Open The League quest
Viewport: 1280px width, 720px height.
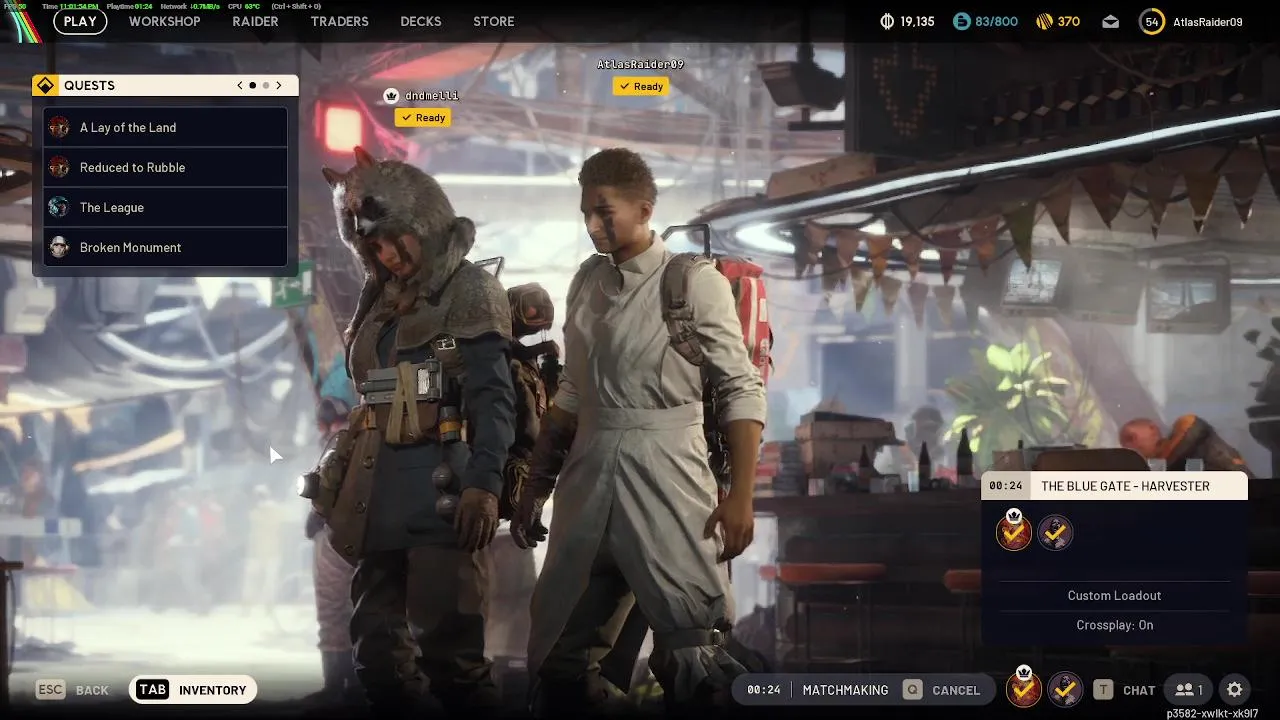click(165, 207)
